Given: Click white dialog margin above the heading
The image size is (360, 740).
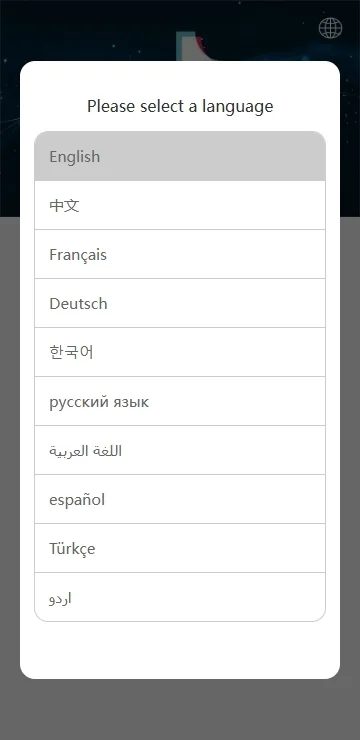Looking at the screenshot, I should point(180,78).
